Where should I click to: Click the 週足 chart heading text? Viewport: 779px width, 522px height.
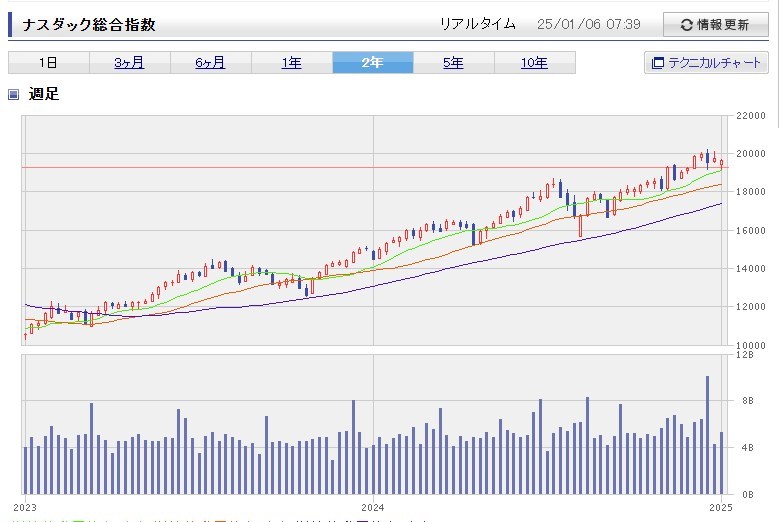pos(44,95)
